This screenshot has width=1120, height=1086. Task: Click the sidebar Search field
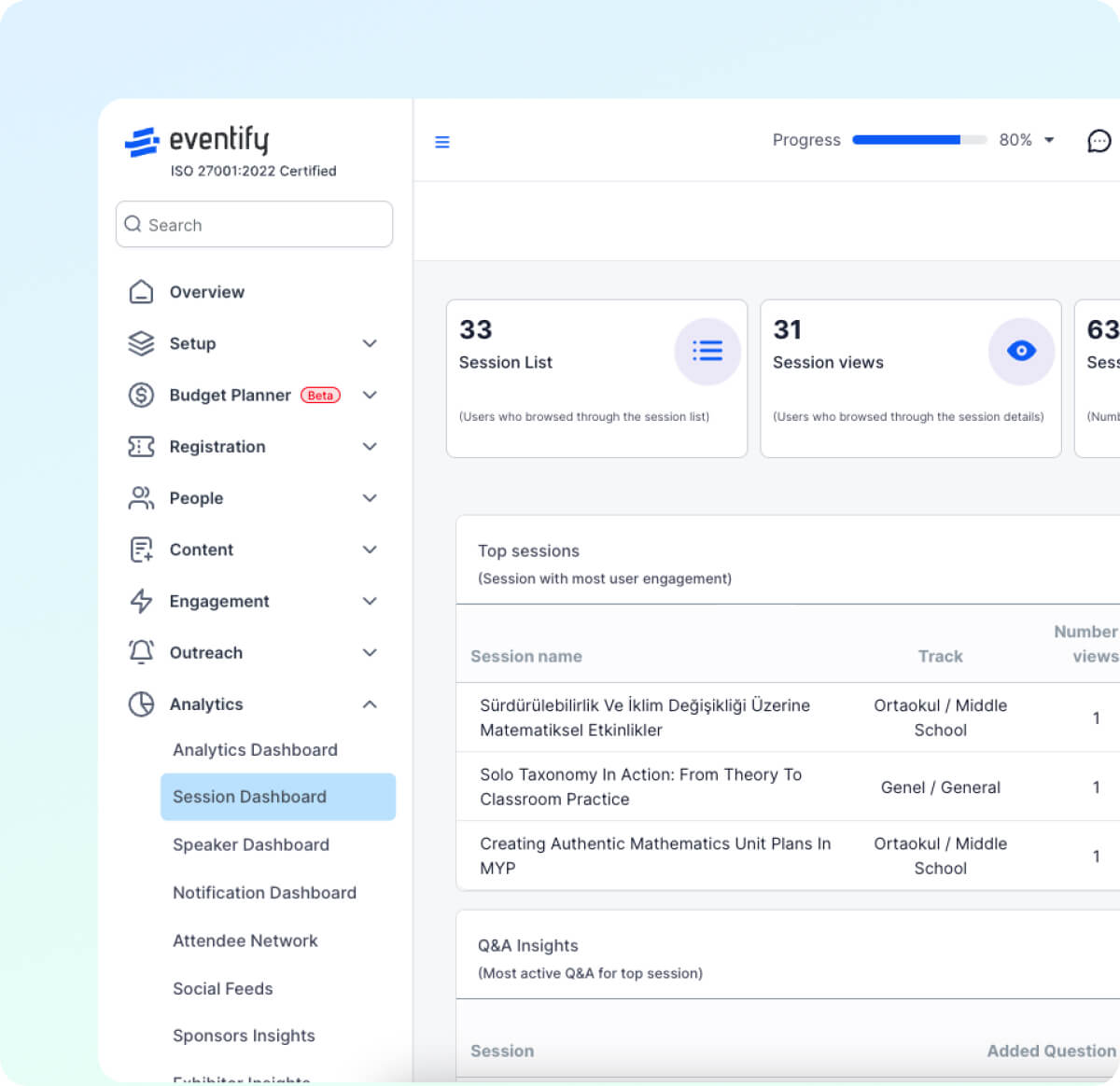pos(254,225)
